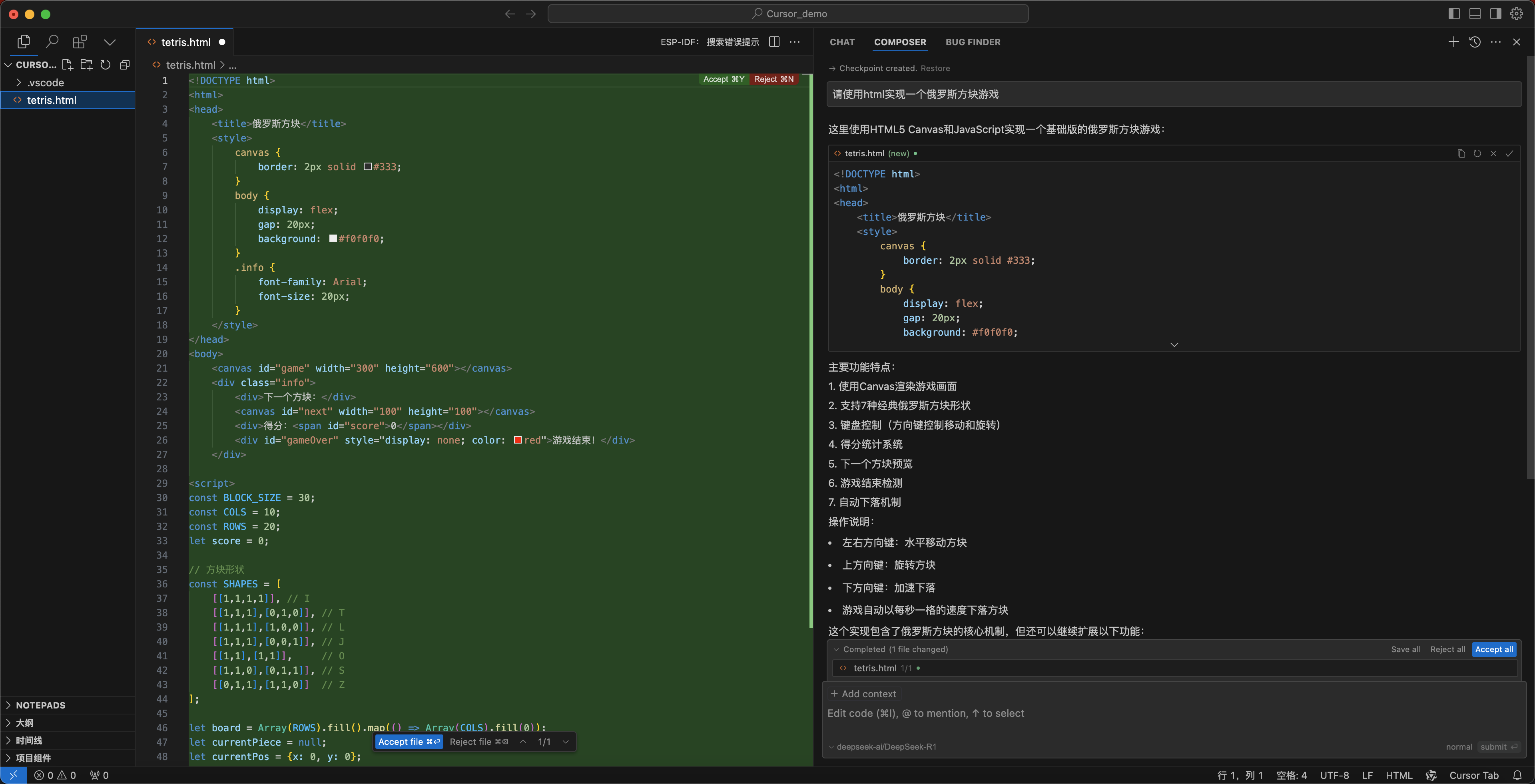Image resolution: width=1535 pixels, height=784 pixels.
Task: Toggle the right AI sidebar
Action: (x=1496, y=14)
